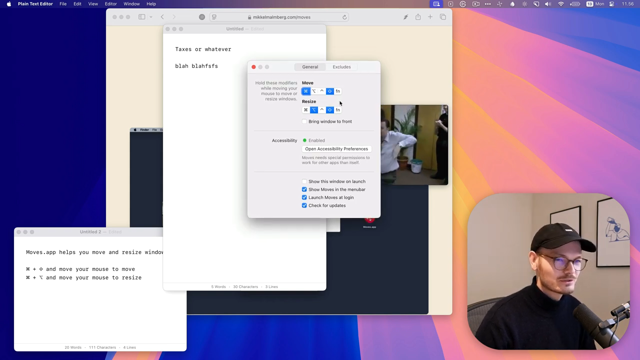Click 'Taxes or whatever' line in Untitled
640x360 pixels.
[203, 49]
